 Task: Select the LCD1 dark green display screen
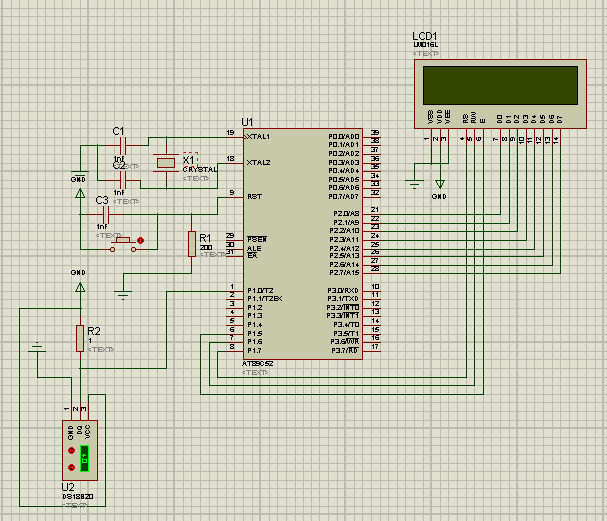coord(500,85)
